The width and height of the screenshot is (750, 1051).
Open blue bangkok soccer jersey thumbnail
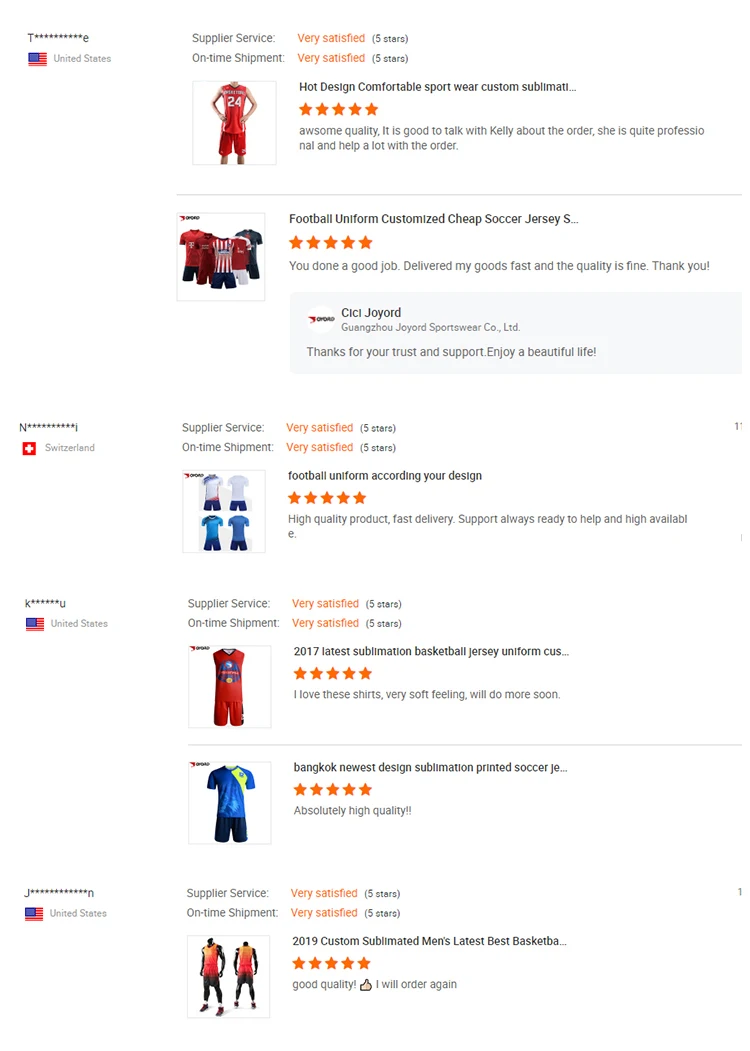coord(229,803)
